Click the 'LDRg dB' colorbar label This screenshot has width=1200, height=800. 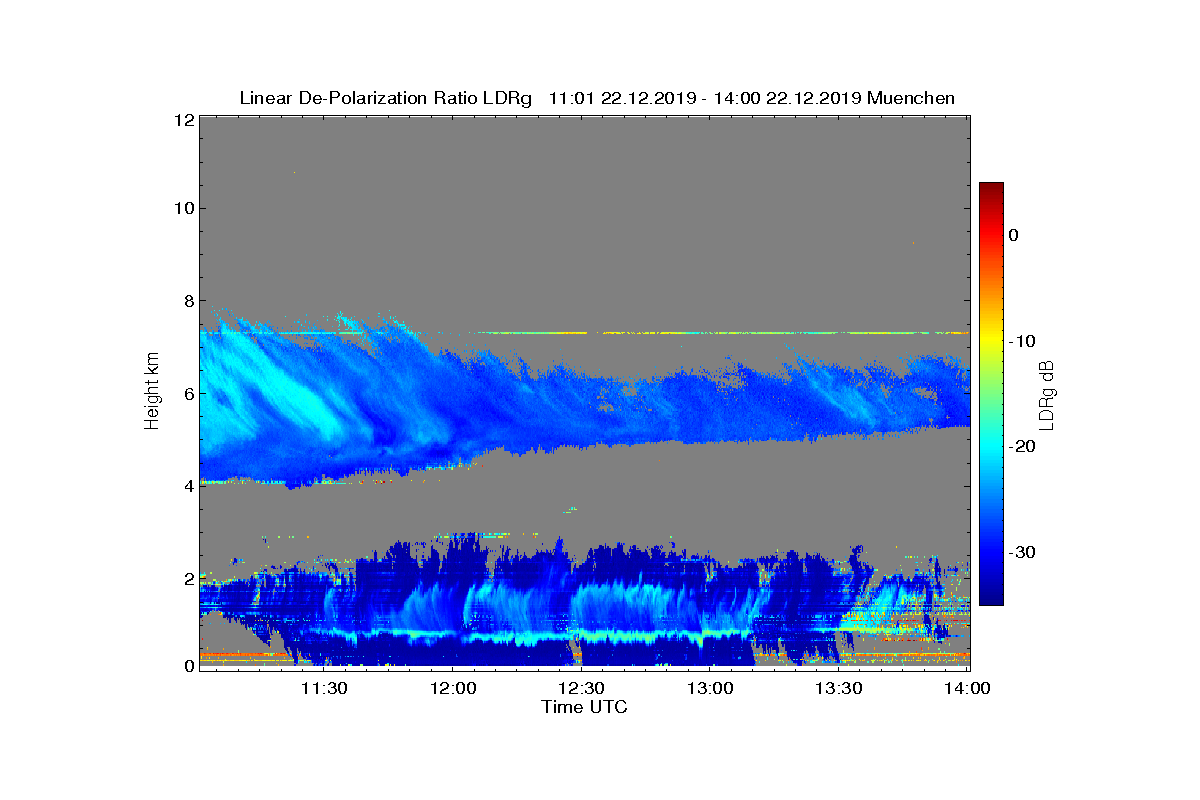tap(1046, 395)
